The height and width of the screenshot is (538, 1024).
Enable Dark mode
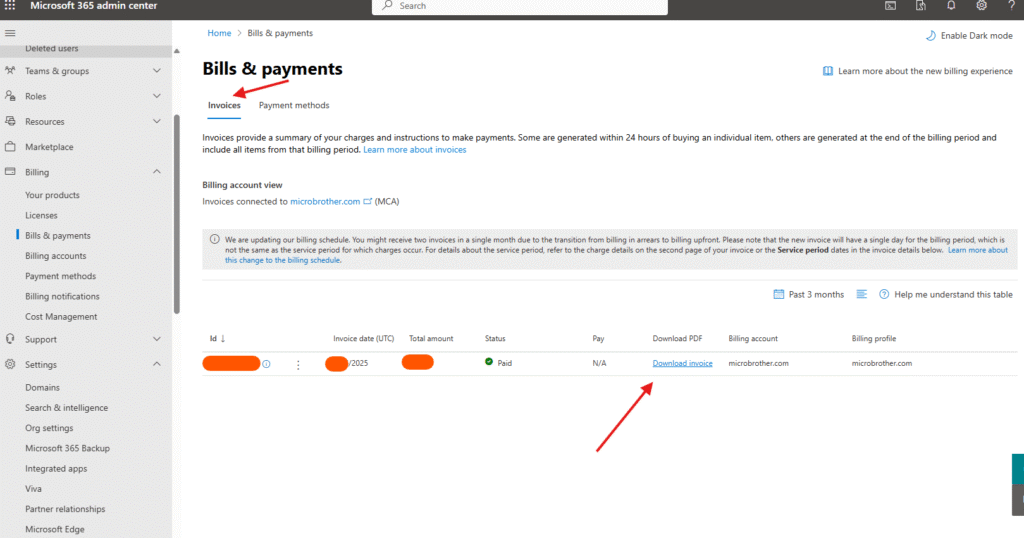tap(968, 35)
